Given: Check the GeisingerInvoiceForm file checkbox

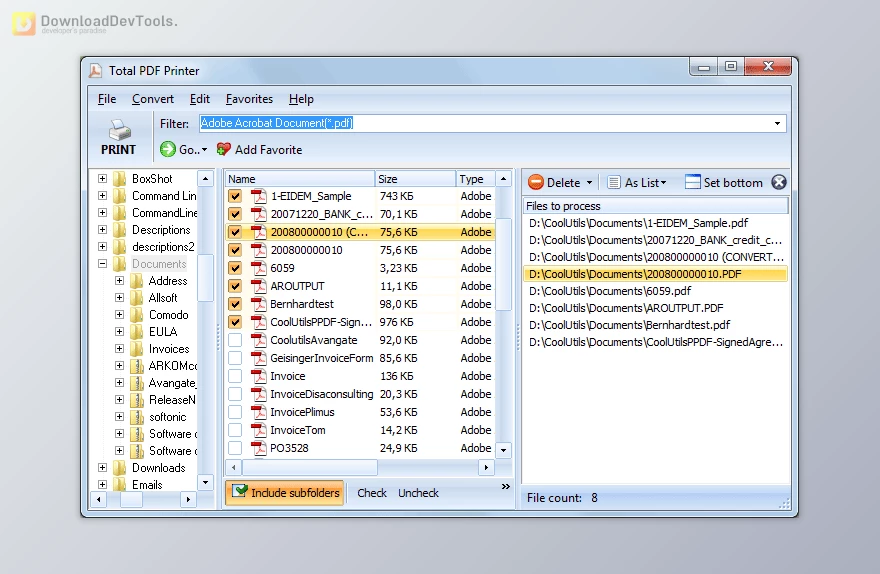Looking at the screenshot, I should pyautogui.click(x=235, y=358).
